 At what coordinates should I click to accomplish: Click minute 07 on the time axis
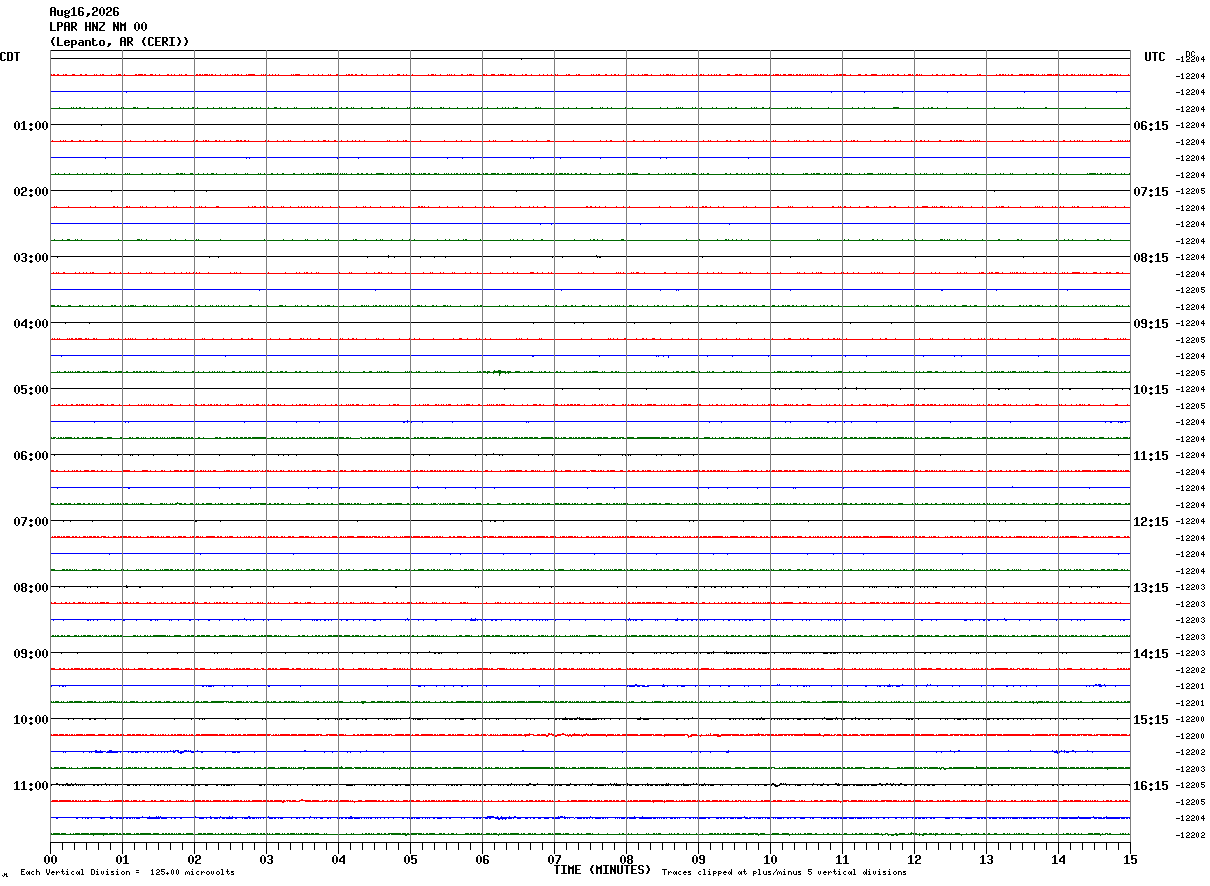coord(554,859)
